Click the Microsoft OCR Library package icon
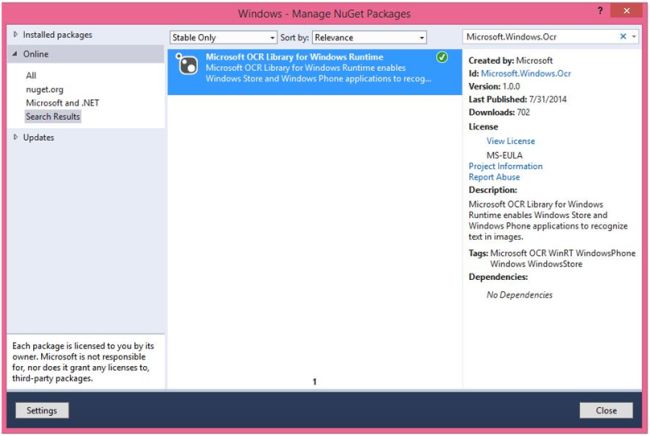Screen dimensions: 650x436 187,64
